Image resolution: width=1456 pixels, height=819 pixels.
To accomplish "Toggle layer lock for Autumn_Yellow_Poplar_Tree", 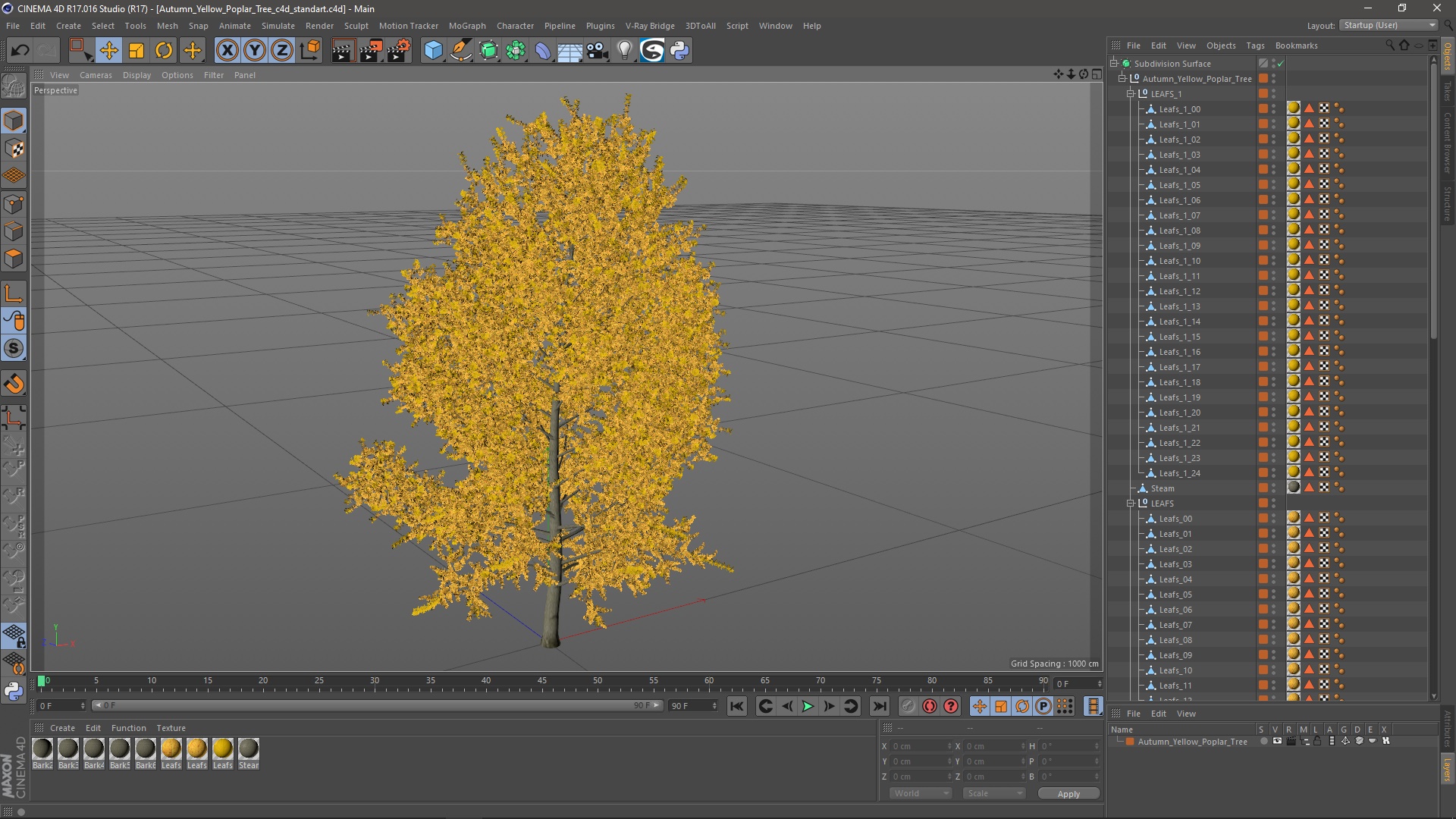I will point(1318,741).
